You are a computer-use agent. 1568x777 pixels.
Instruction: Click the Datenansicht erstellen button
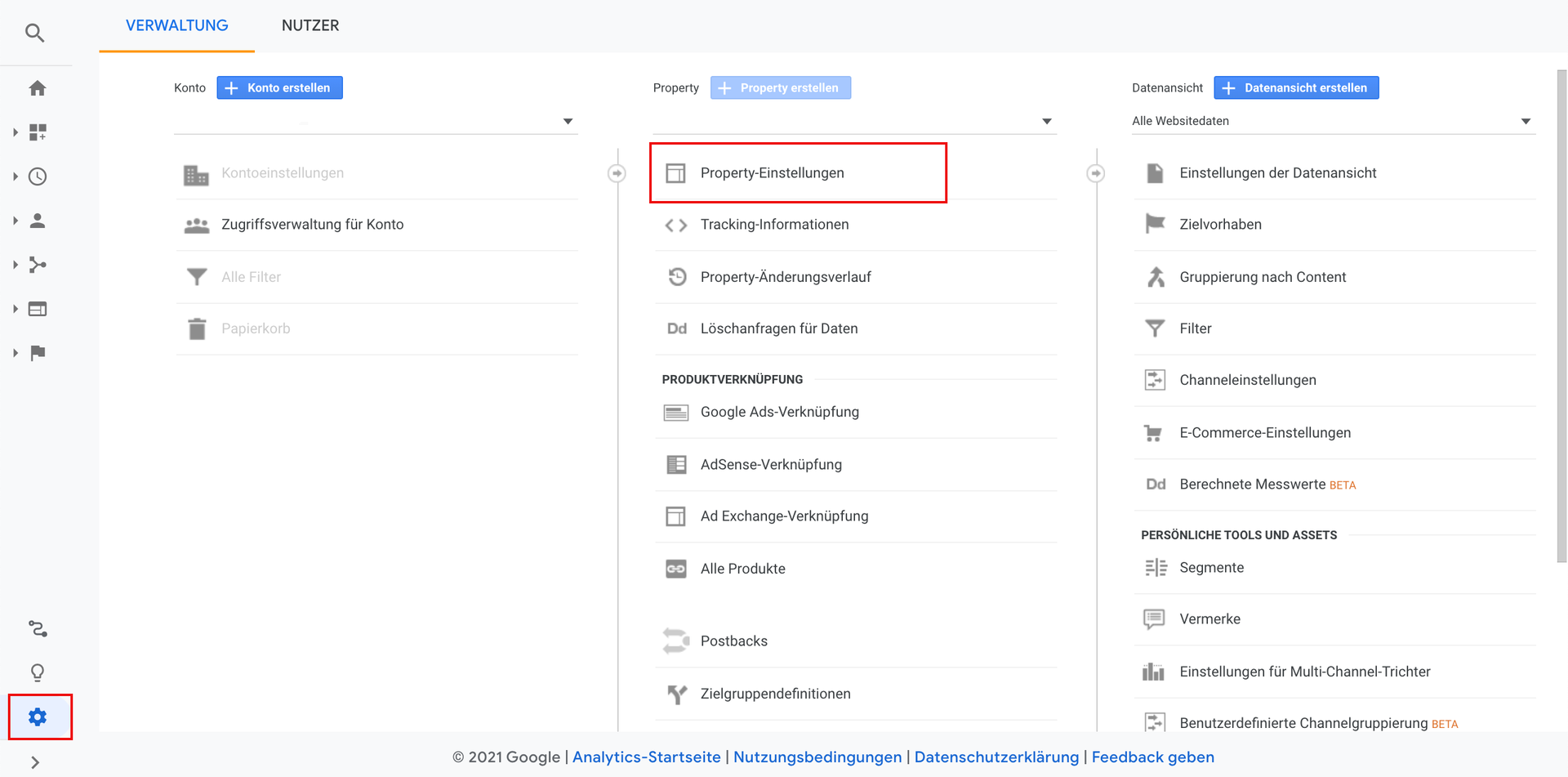point(1296,87)
